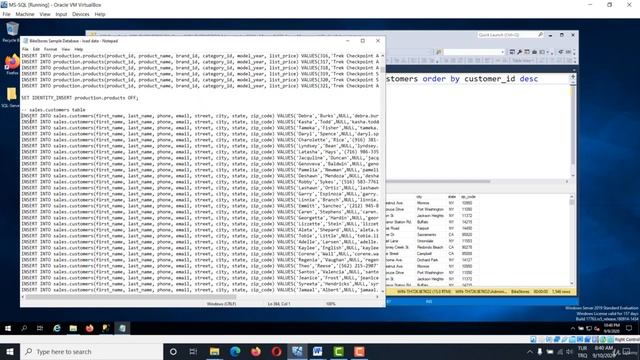Image resolution: width=640 pixels, height=360 pixels.
Task: Click the host microphone tray icon
Action: 540,352
